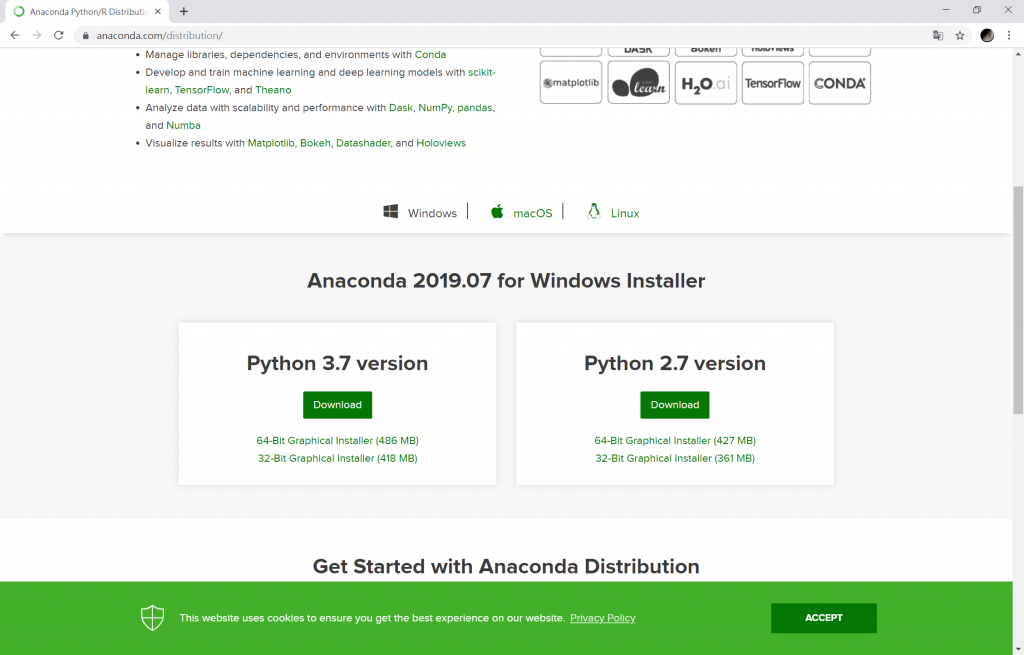Follow the Datashader link
This screenshot has height=655, width=1024.
point(363,143)
